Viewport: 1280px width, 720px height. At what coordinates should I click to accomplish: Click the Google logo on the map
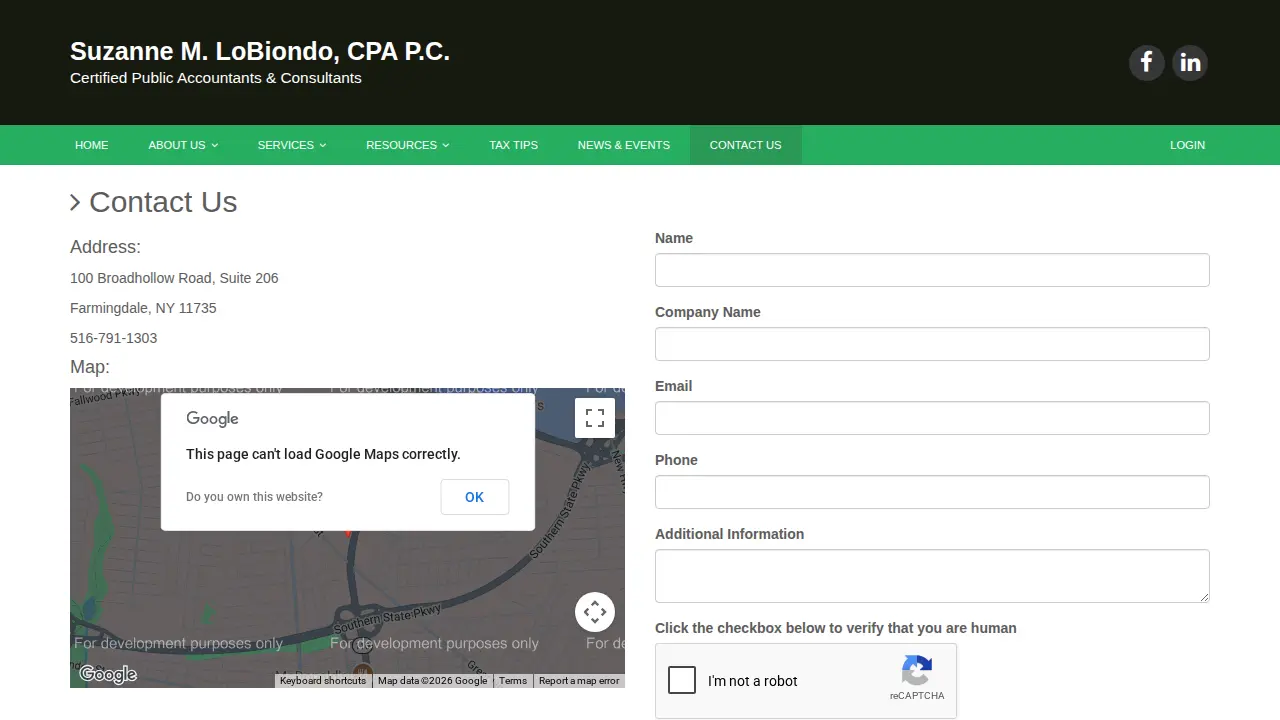click(x=108, y=675)
